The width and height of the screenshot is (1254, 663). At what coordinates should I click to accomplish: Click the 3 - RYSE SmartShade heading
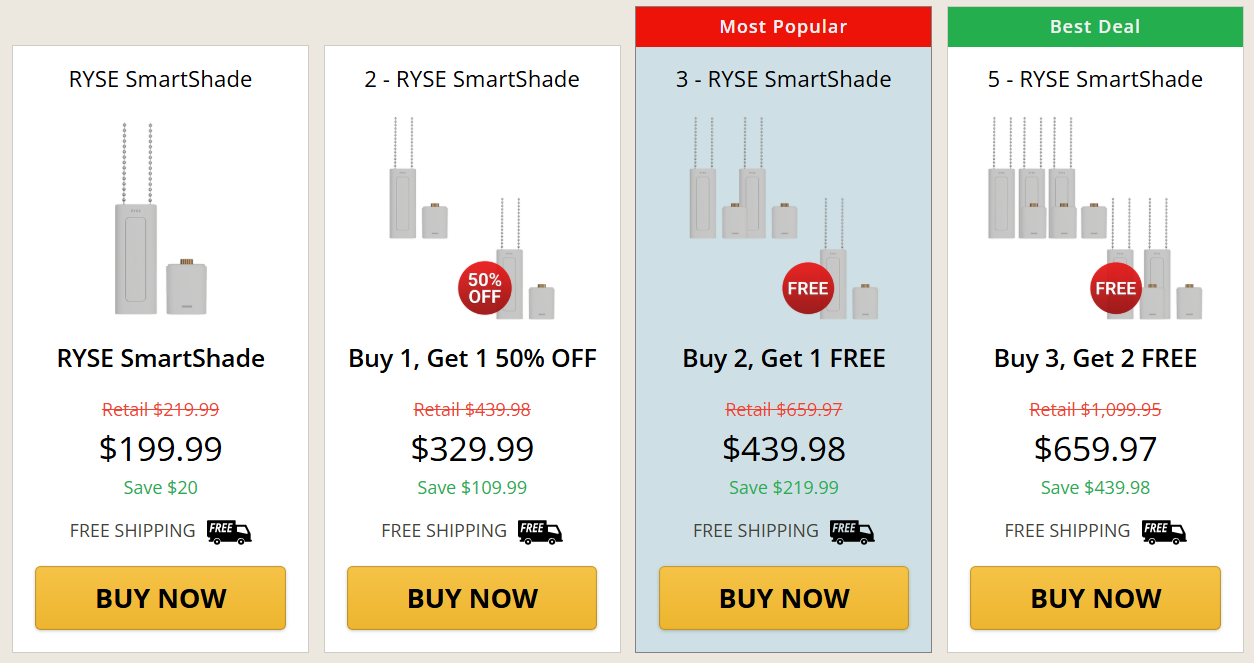(x=783, y=79)
